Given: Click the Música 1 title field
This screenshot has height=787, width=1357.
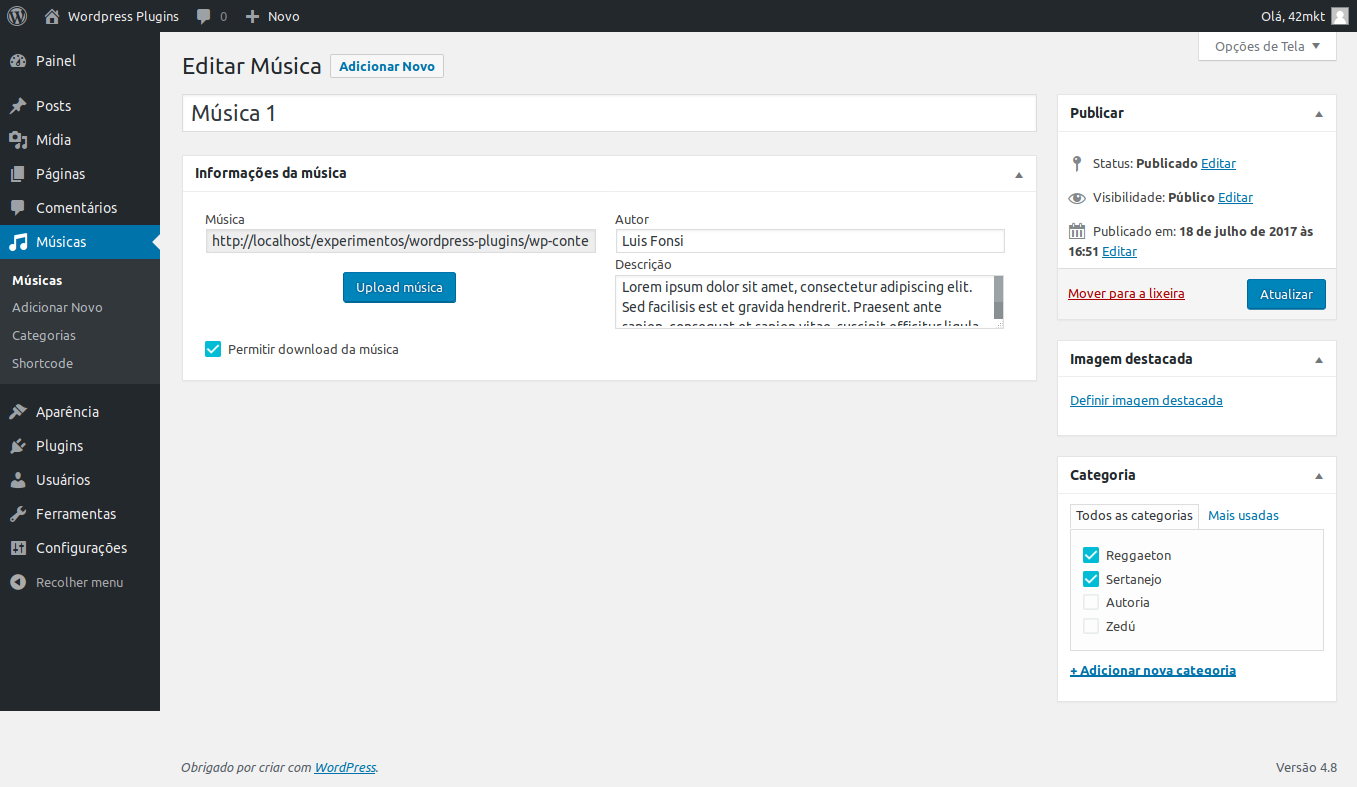Looking at the screenshot, I should click(609, 113).
